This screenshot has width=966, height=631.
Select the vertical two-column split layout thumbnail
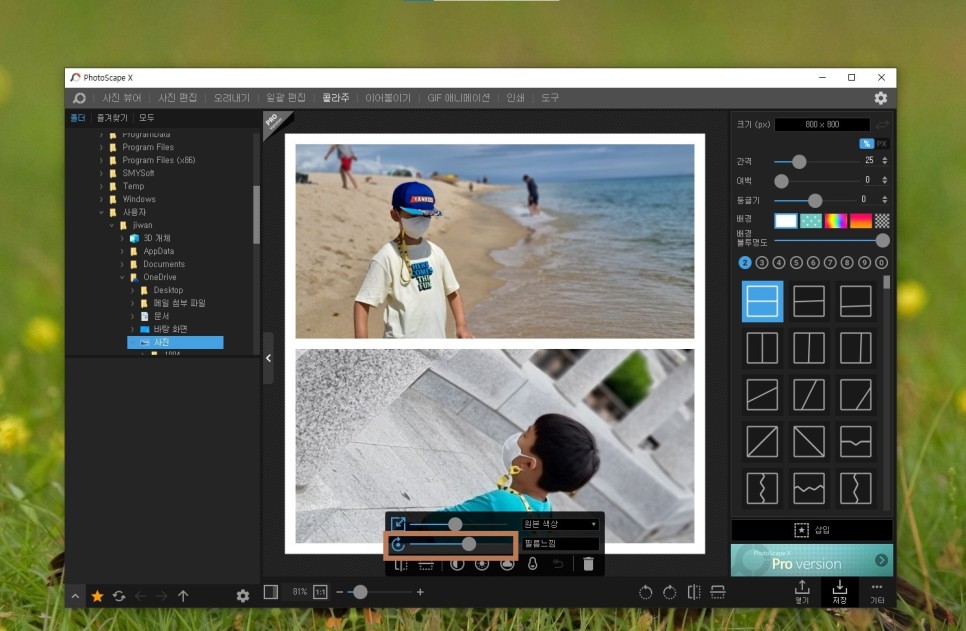pos(762,348)
